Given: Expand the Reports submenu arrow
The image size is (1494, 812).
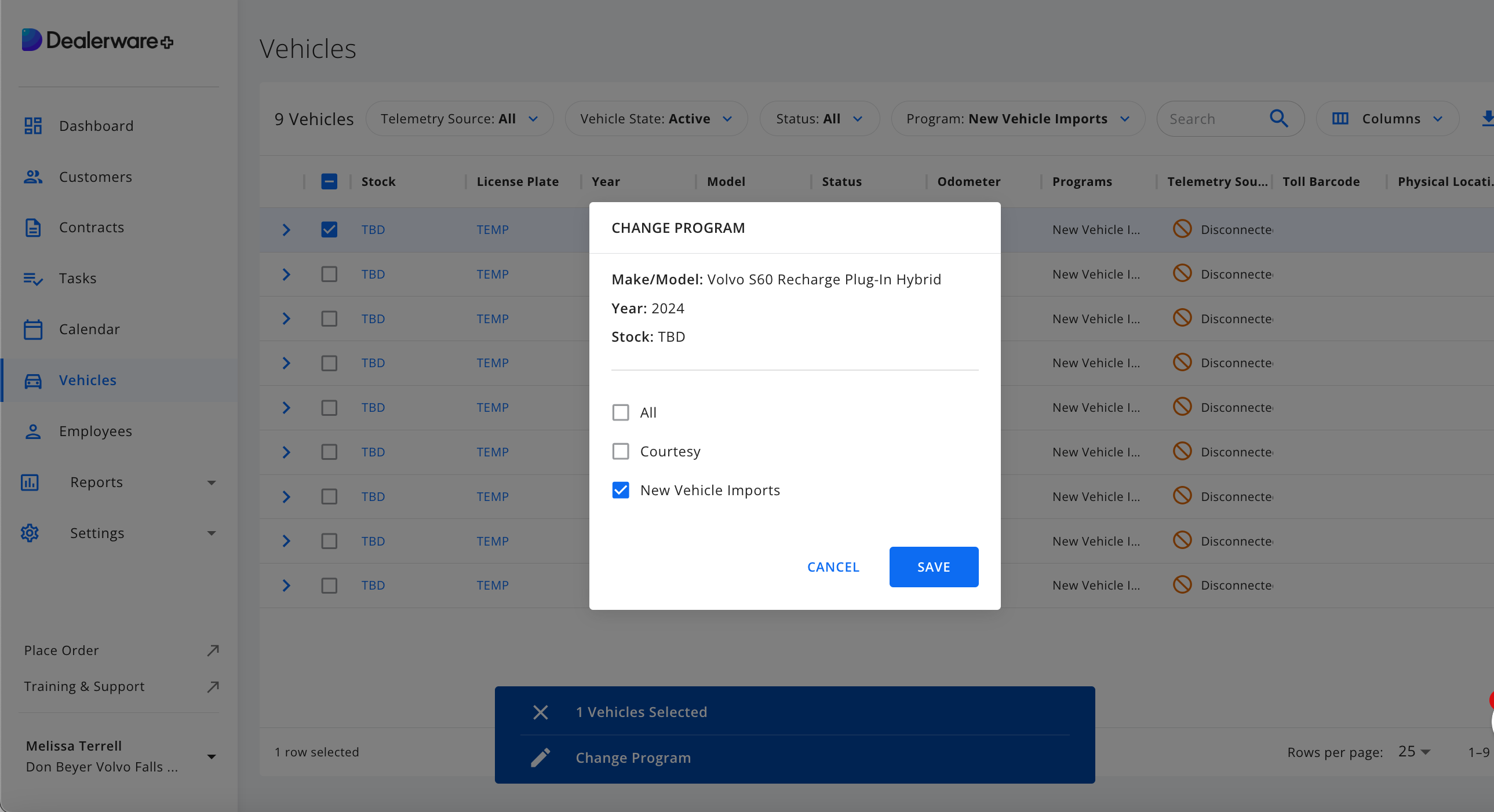Looking at the screenshot, I should pyautogui.click(x=212, y=482).
